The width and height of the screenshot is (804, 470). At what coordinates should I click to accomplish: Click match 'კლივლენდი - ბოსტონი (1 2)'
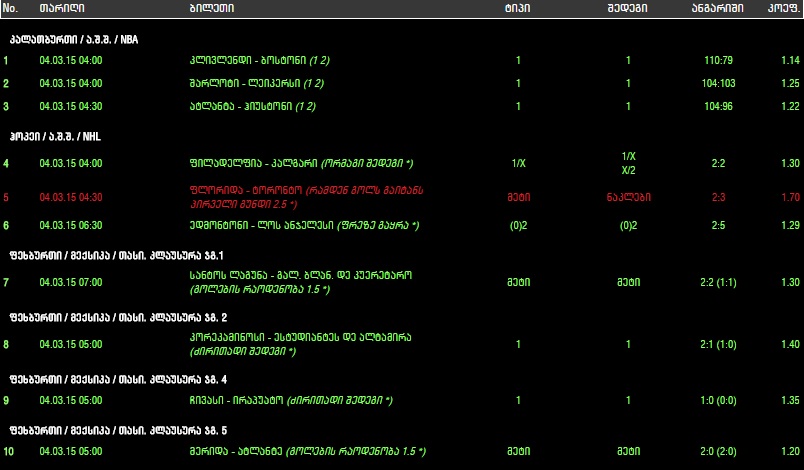[x=259, y=60]
